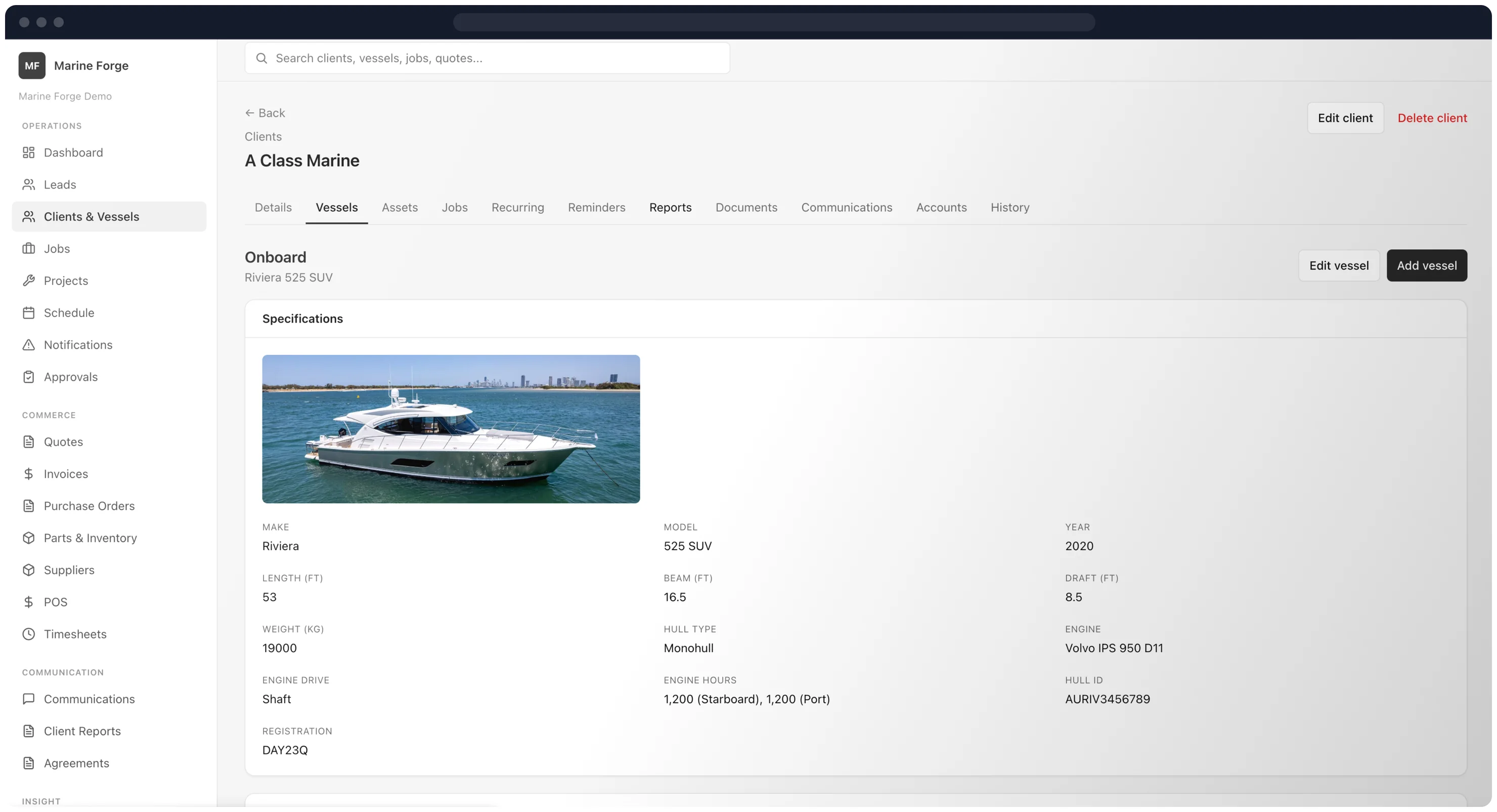Open Leads in the sidebar

[x=109, y=184]
